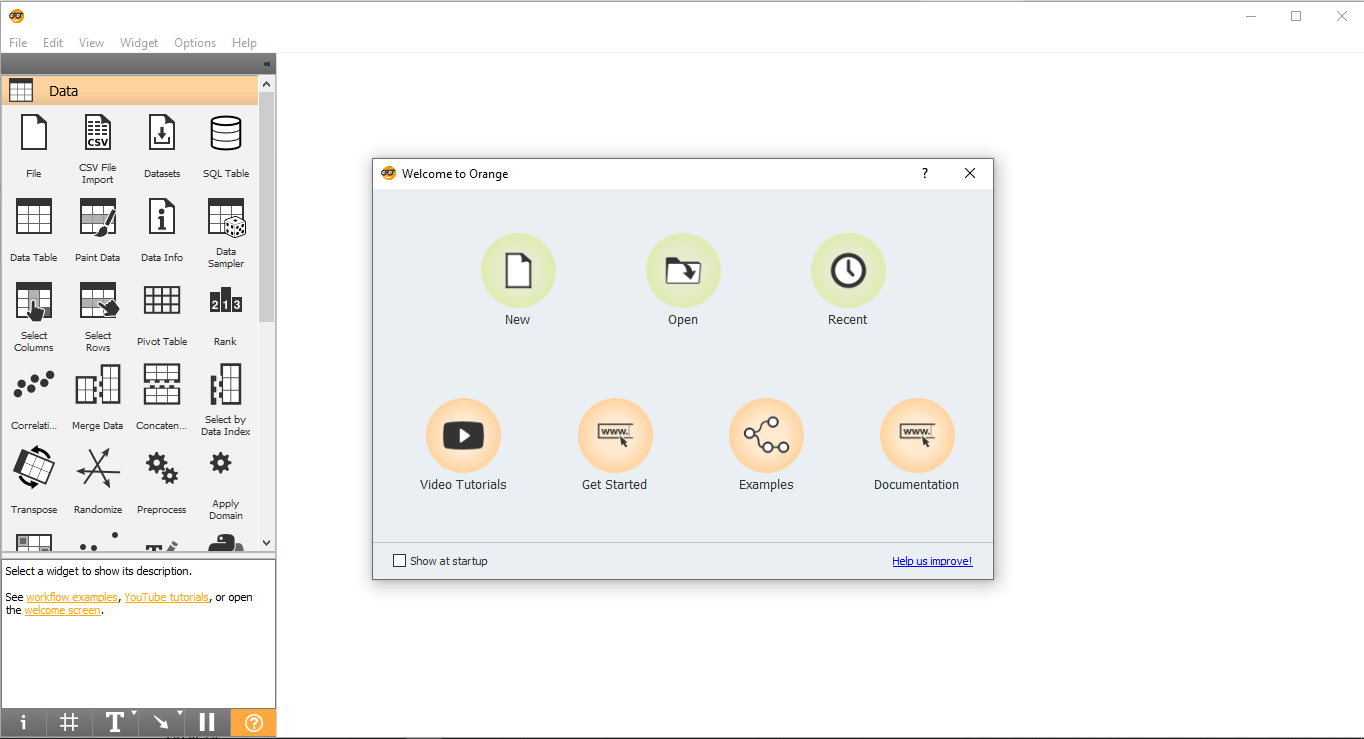The image size is (1364, 739).
Task: Click the Transpose widget icon
Action: pyautogui.click(x=34, y=468)
